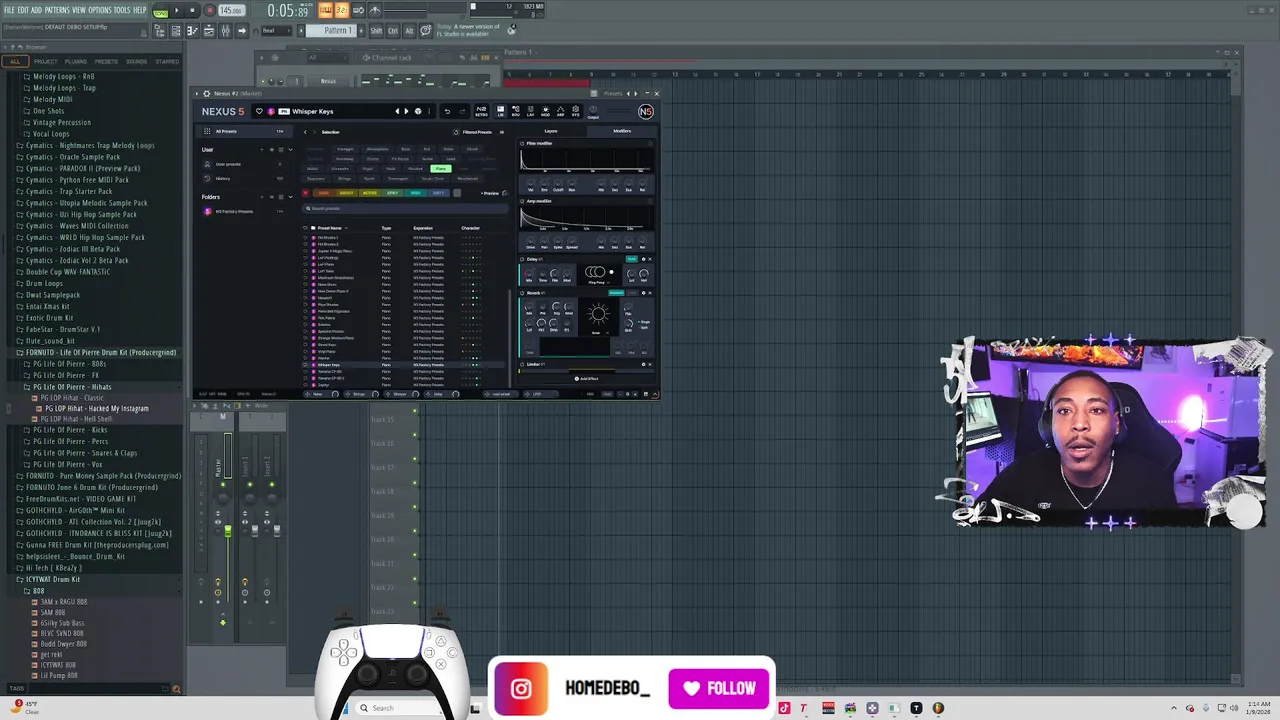Open the Beat snap dropdown
The width and height of the screenshot is (1280, 720).
(x=276, y=31)
